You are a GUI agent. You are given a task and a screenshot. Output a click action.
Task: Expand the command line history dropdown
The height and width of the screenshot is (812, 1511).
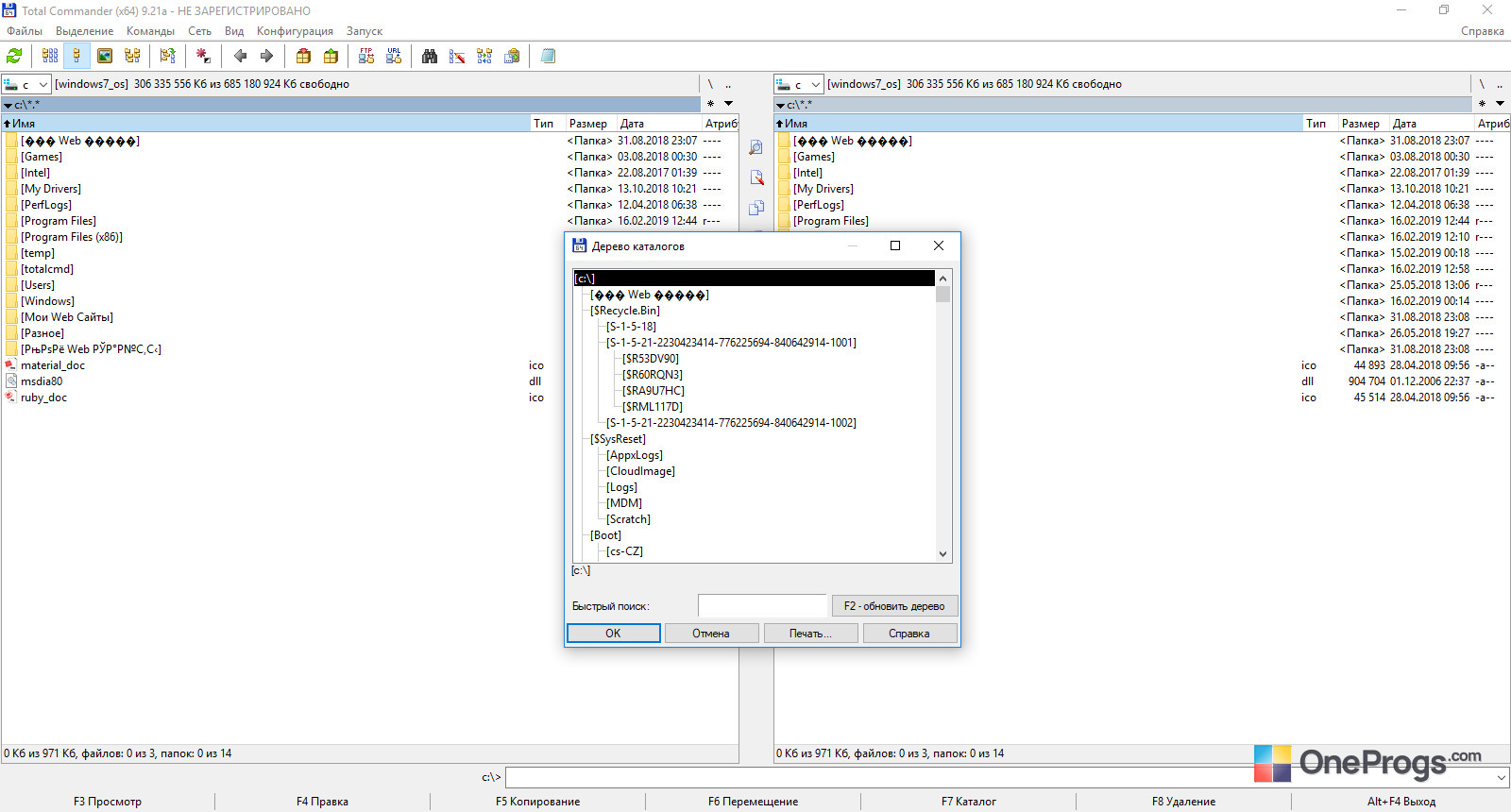pos(1502,777)
